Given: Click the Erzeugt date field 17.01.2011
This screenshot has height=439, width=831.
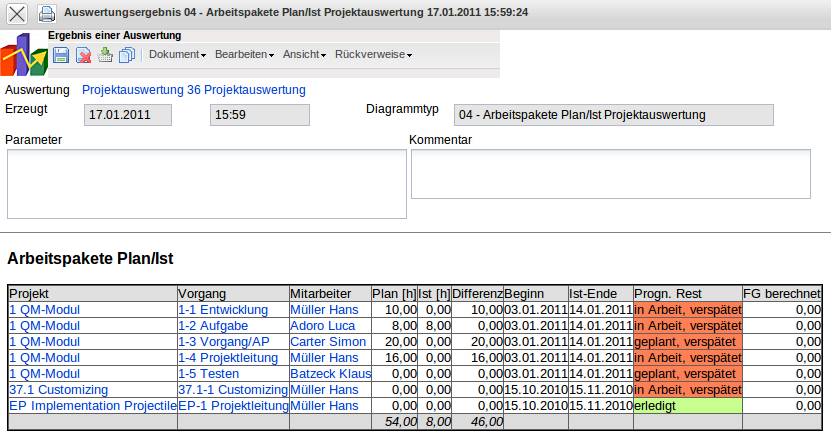Looking at the screenshot, I should click(129, 115).
